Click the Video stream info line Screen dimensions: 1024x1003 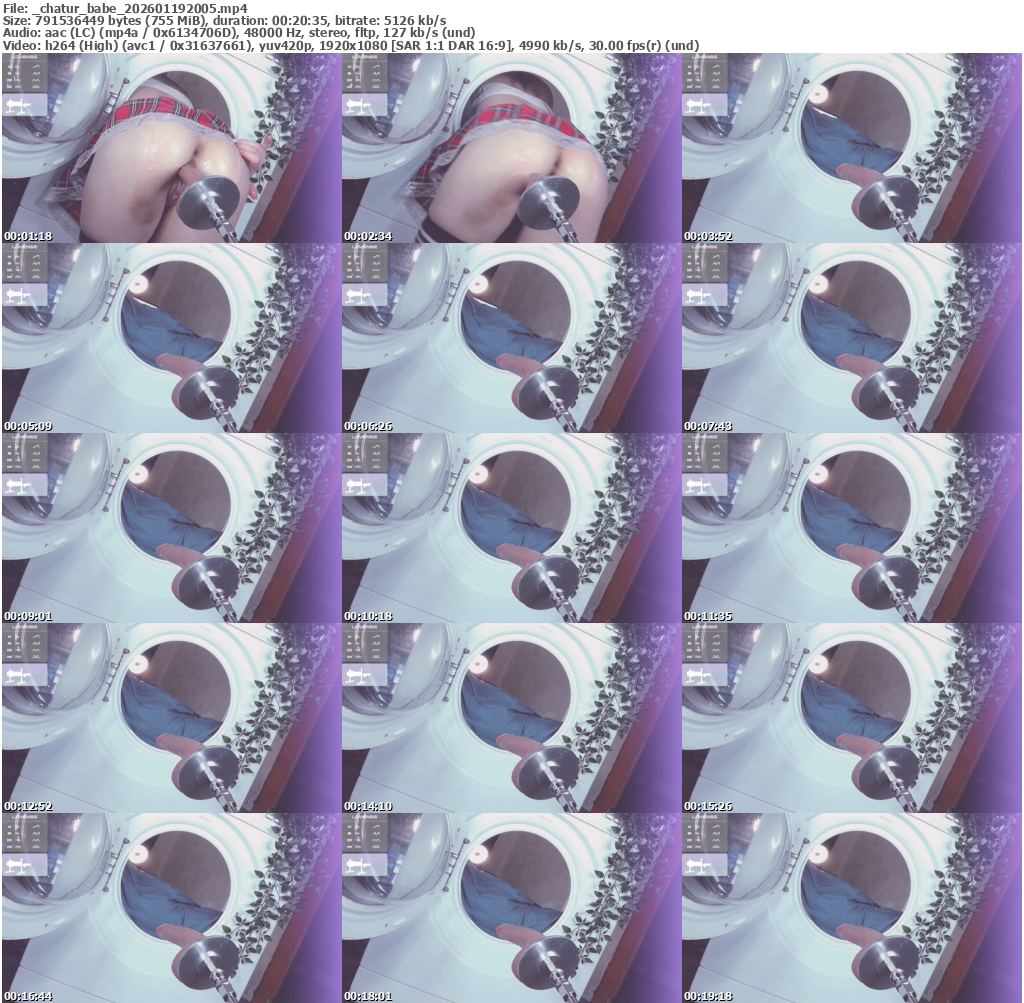[350, 45]
